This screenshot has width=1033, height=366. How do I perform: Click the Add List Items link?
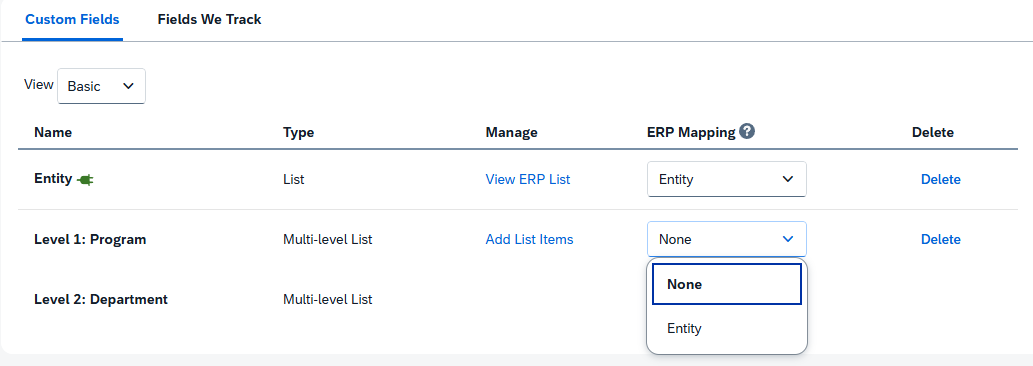[x=529, y=240]
